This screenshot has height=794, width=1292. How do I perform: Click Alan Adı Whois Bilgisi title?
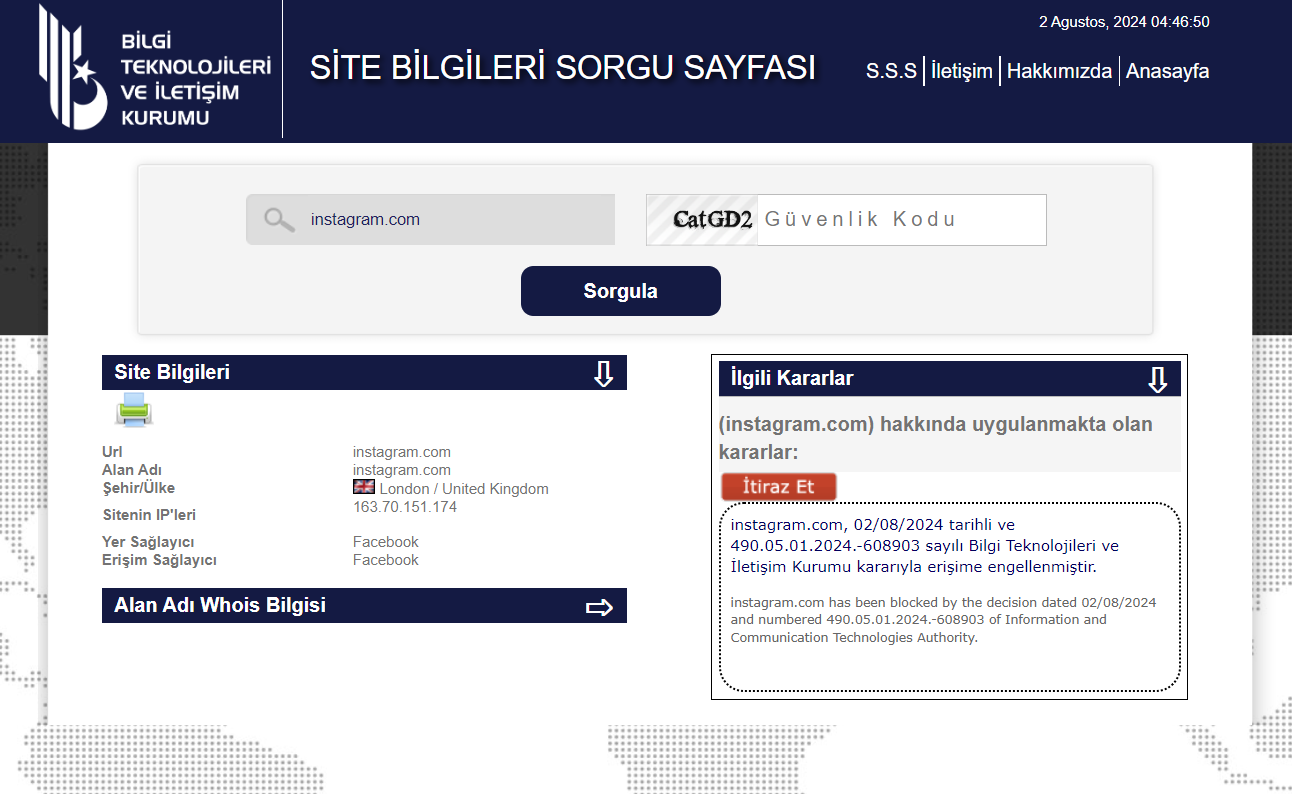(x=220, y=605)
